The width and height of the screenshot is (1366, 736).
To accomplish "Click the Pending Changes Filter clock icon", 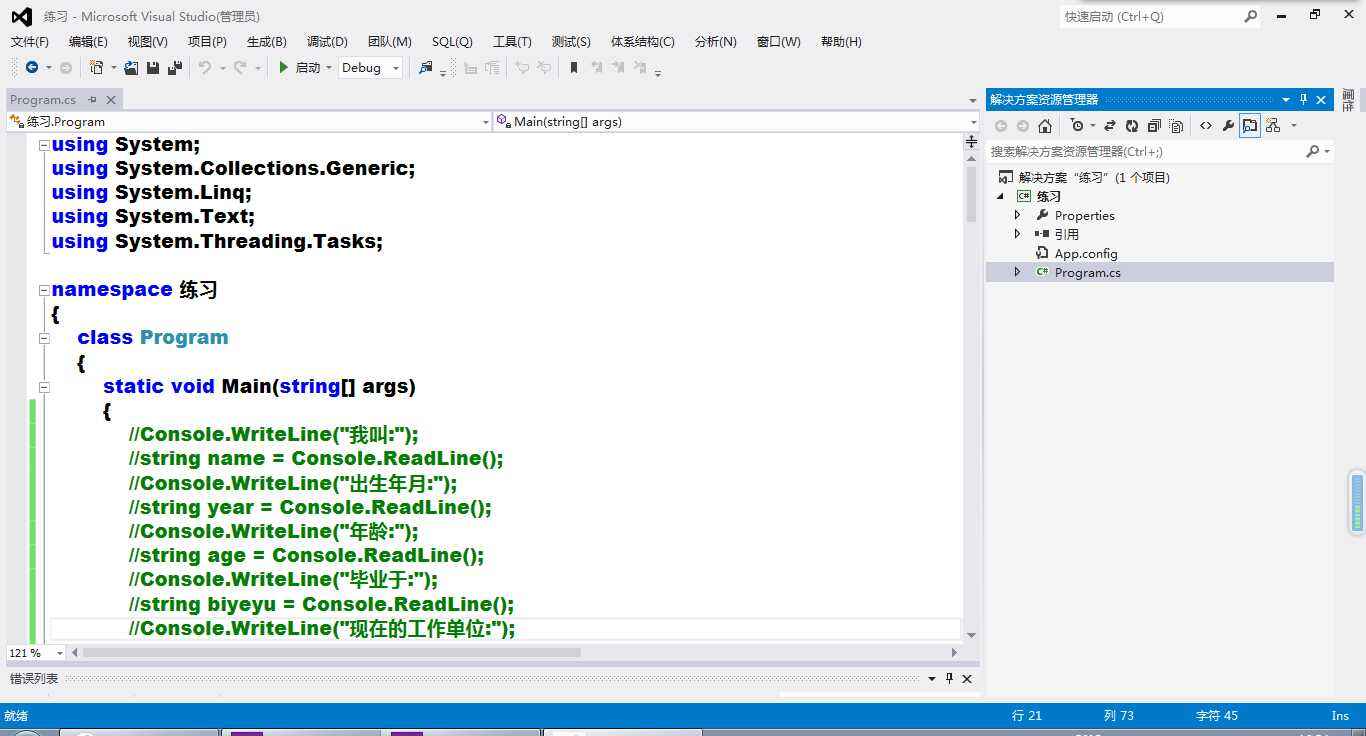I will [1077, 126].
